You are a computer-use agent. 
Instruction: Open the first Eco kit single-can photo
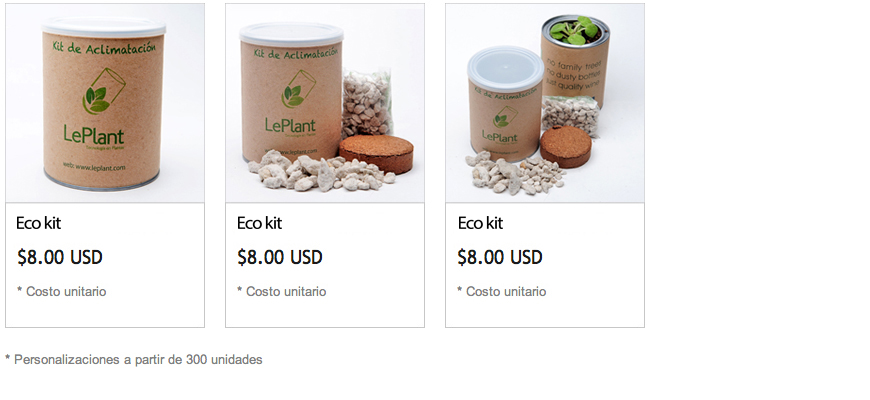pos(105,103)
